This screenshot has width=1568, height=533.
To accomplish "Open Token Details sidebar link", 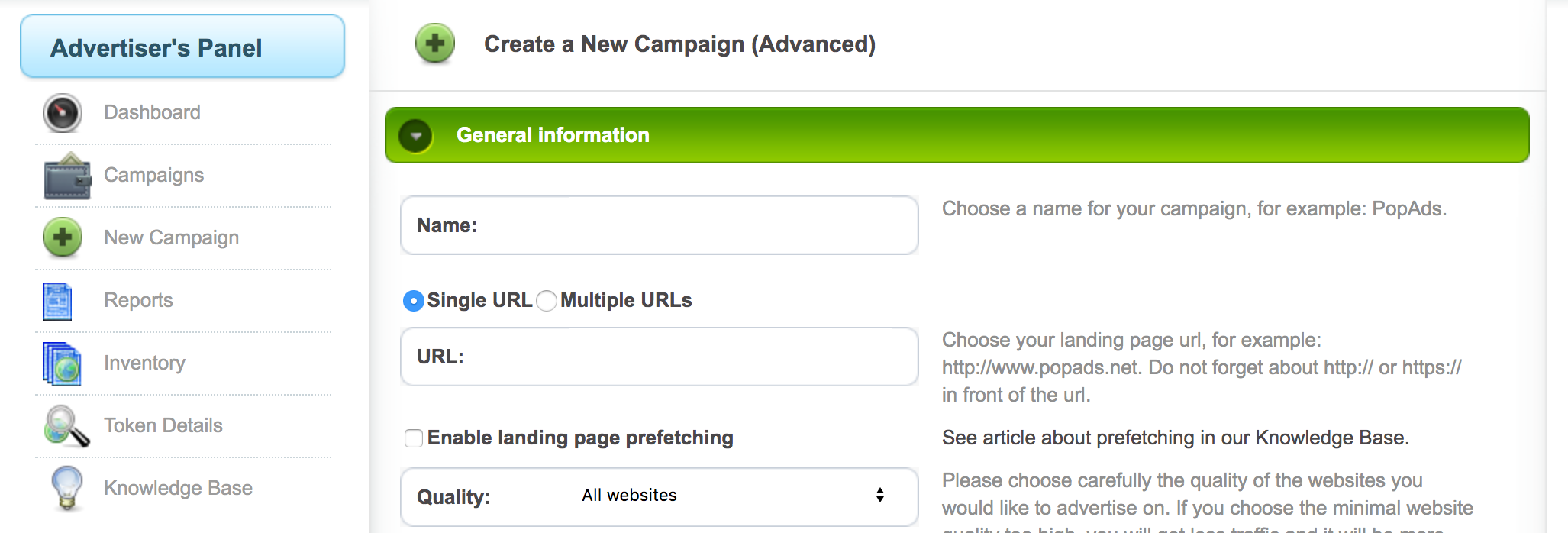I will tap(163, 425).
